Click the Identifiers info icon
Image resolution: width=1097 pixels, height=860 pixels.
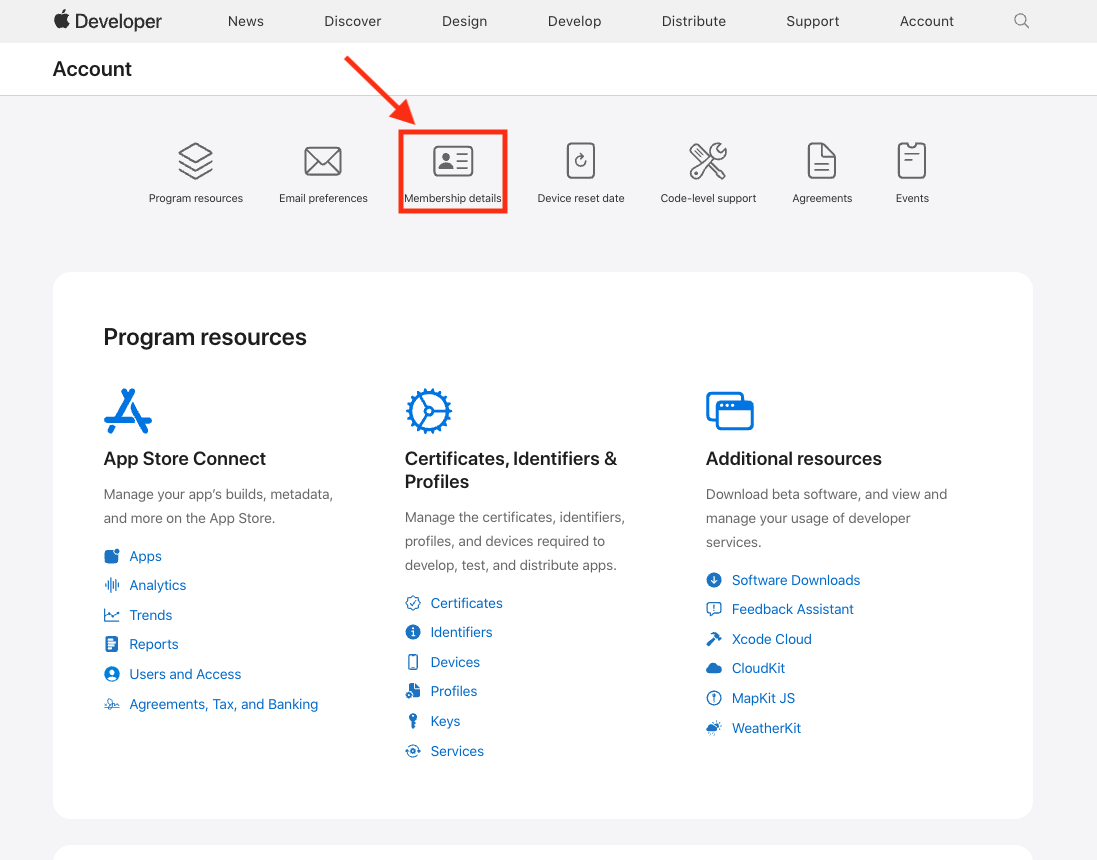click(x=413, y=633)
